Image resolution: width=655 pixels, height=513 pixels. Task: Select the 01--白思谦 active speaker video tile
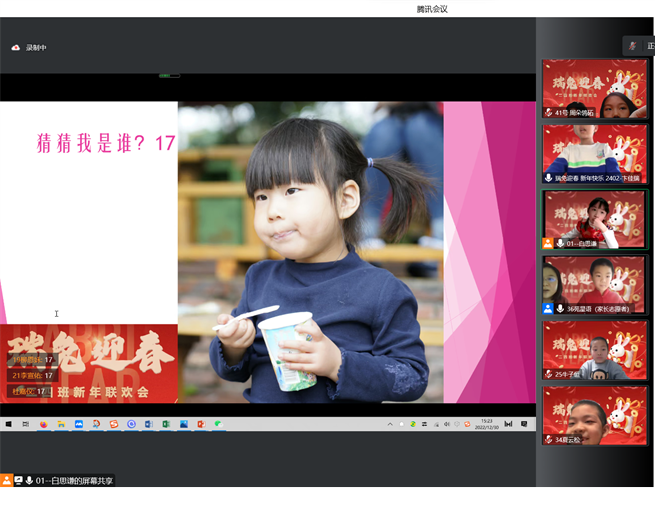click(594, 219)
